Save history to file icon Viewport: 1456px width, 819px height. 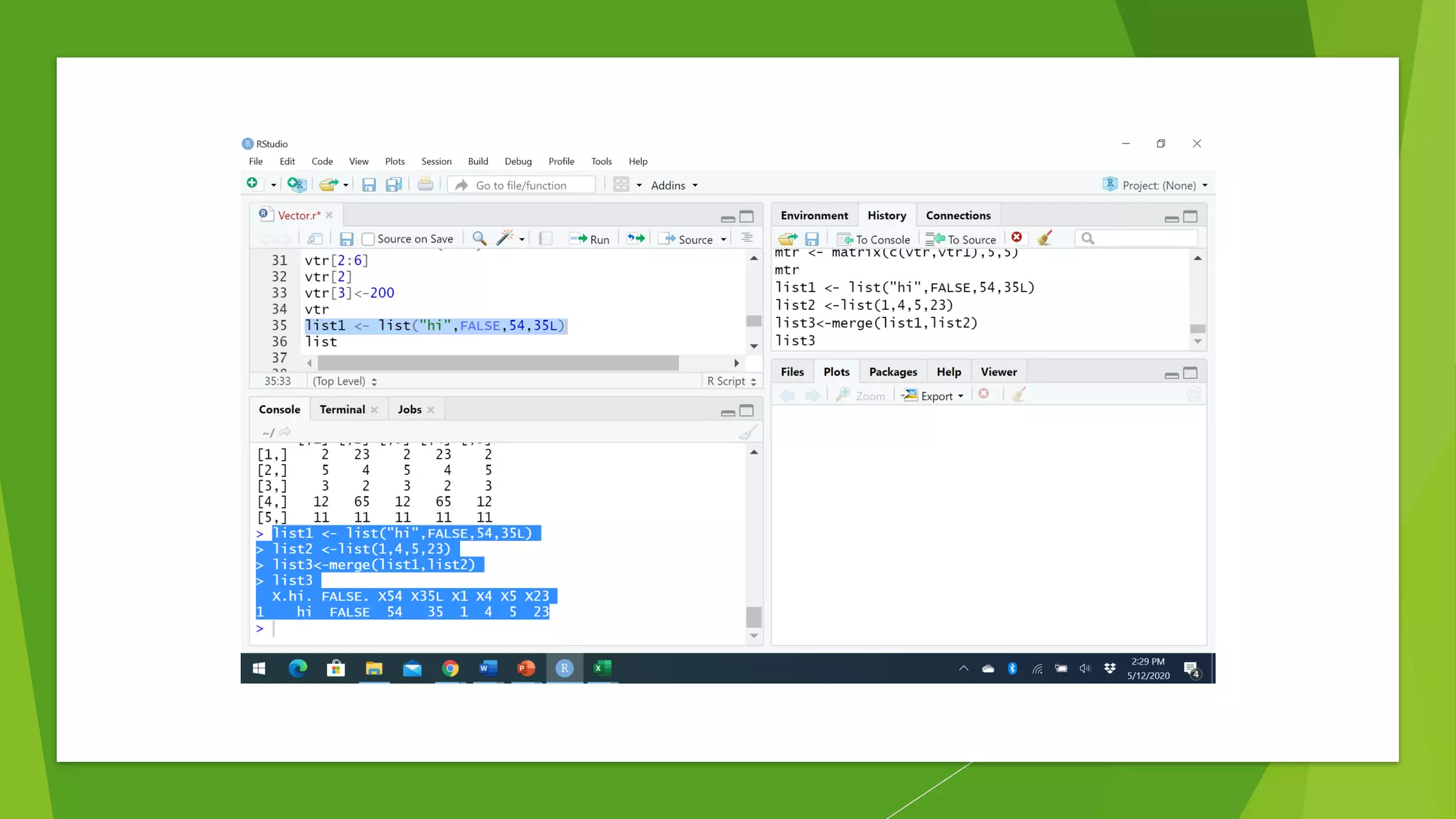[812, 239]
